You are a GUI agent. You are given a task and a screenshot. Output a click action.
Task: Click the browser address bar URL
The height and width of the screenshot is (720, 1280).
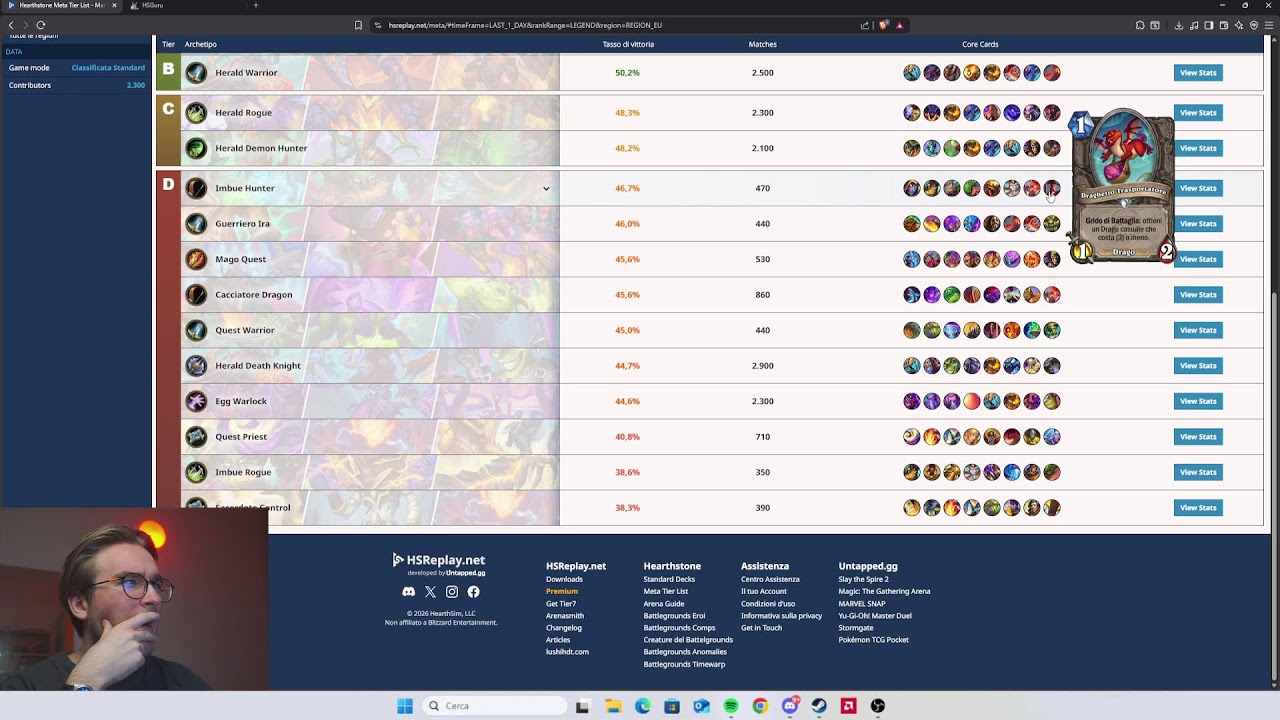[x=525, y=25]
